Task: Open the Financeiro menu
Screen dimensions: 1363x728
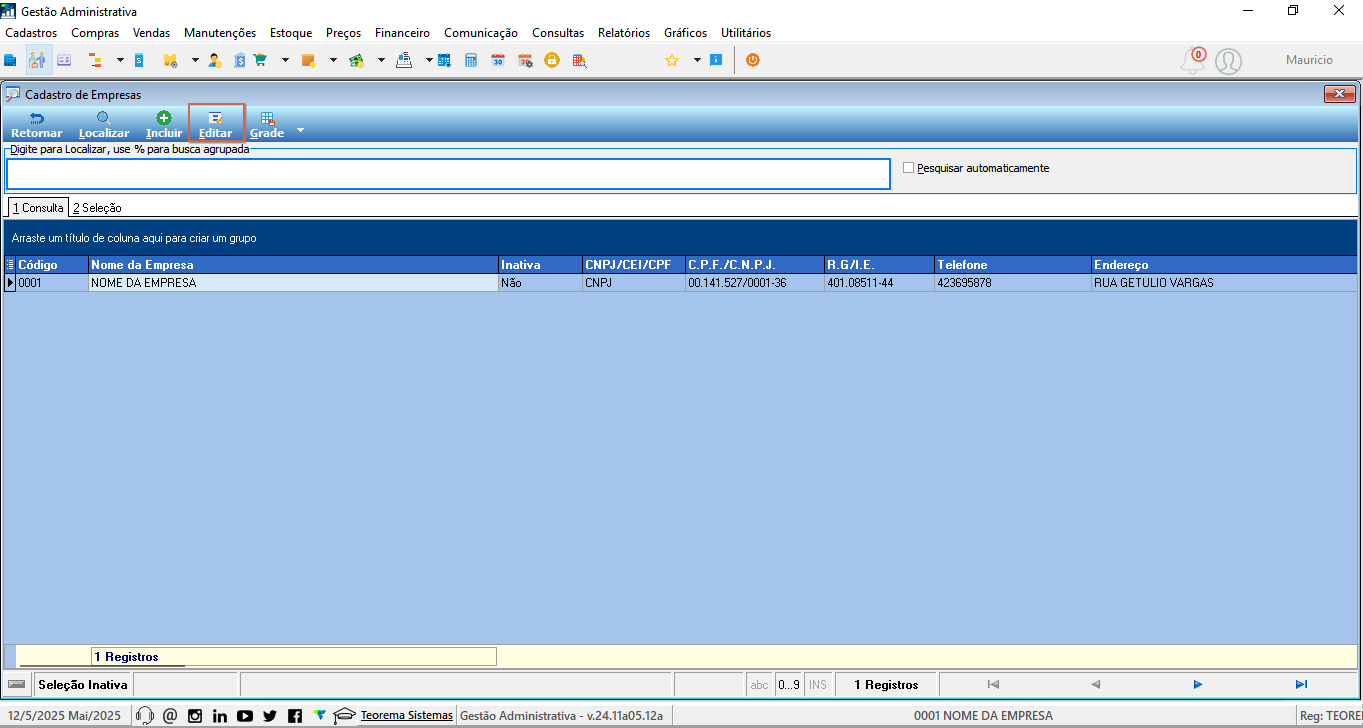Action: (402, 33)
